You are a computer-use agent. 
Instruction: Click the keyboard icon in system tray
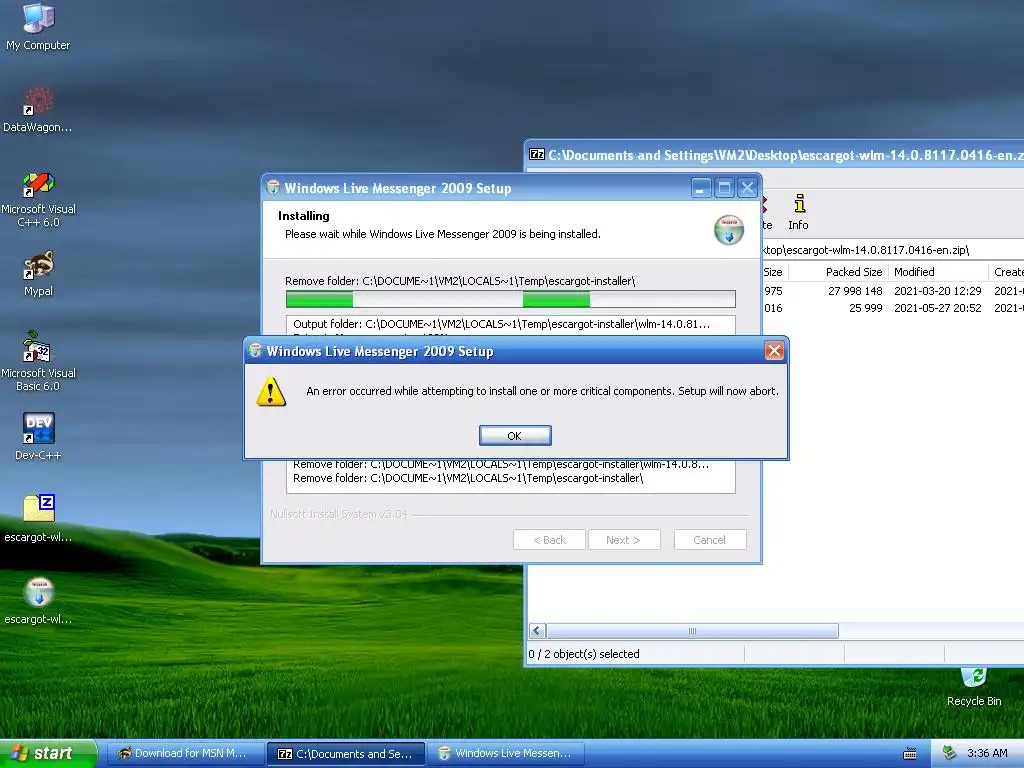910,754
